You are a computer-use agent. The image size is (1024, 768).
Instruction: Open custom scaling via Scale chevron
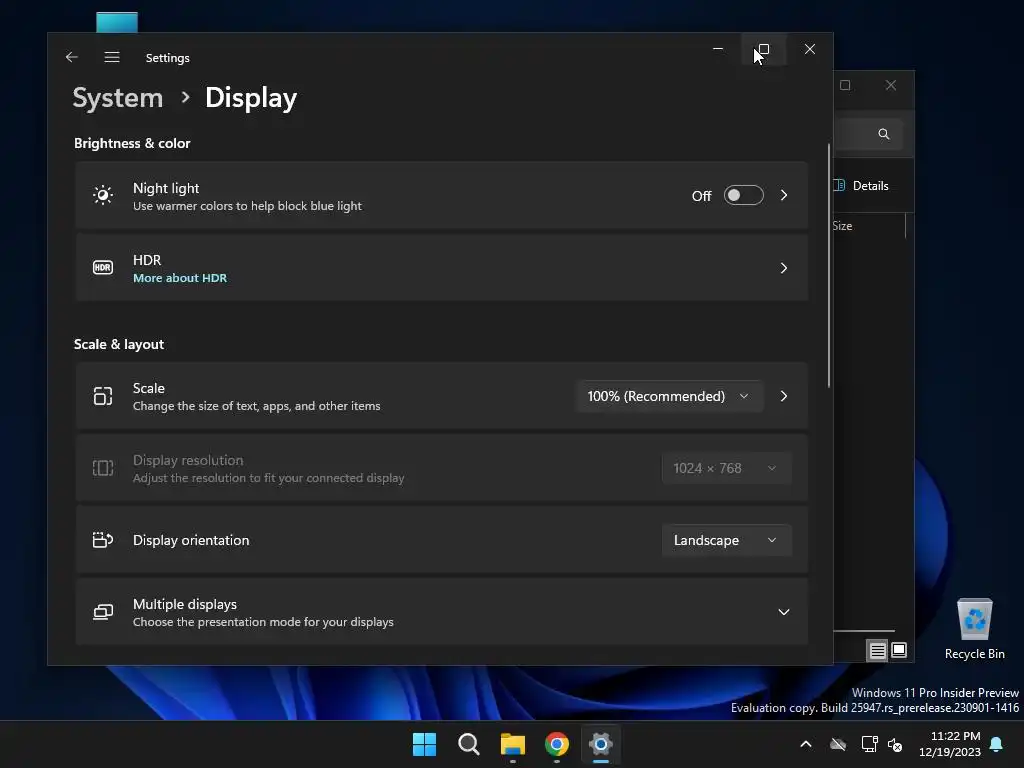point(784,396)
